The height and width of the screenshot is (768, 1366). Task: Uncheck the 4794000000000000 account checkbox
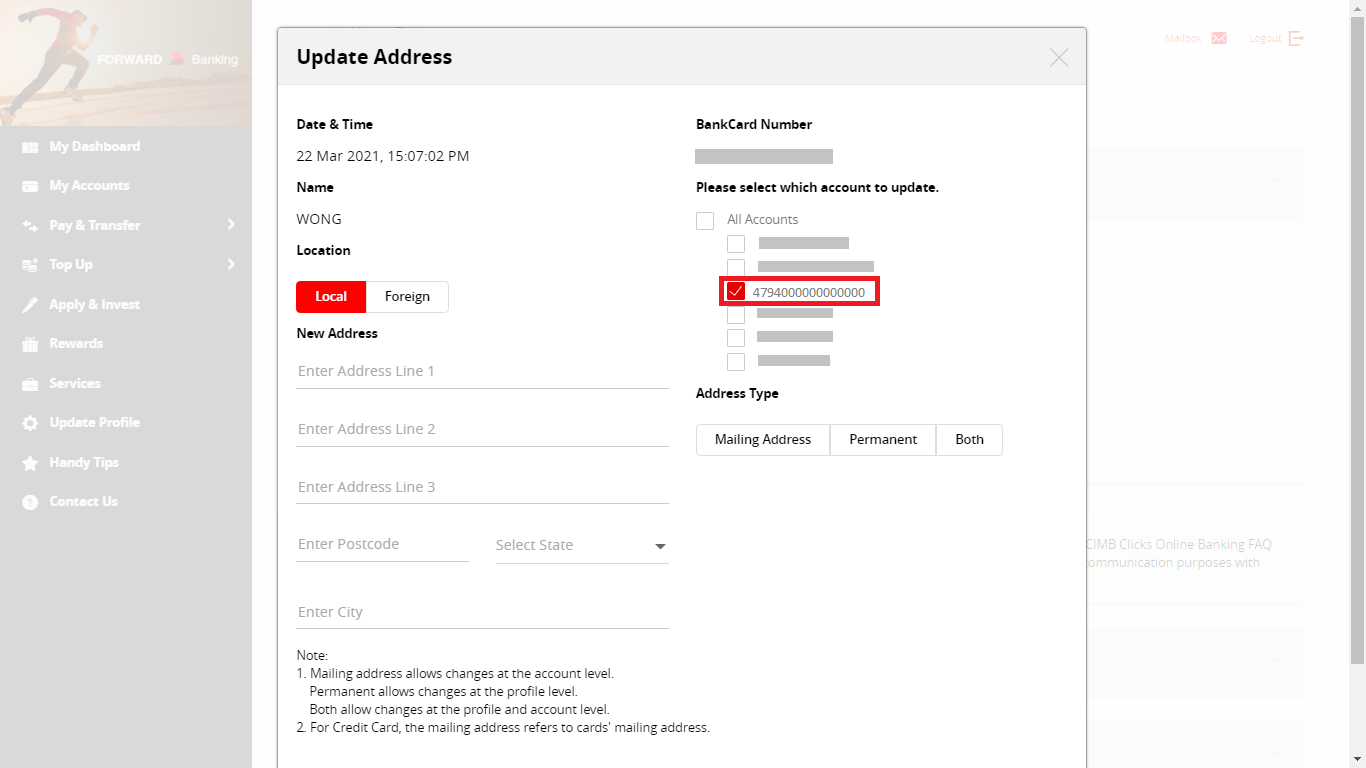click(736, 292)
